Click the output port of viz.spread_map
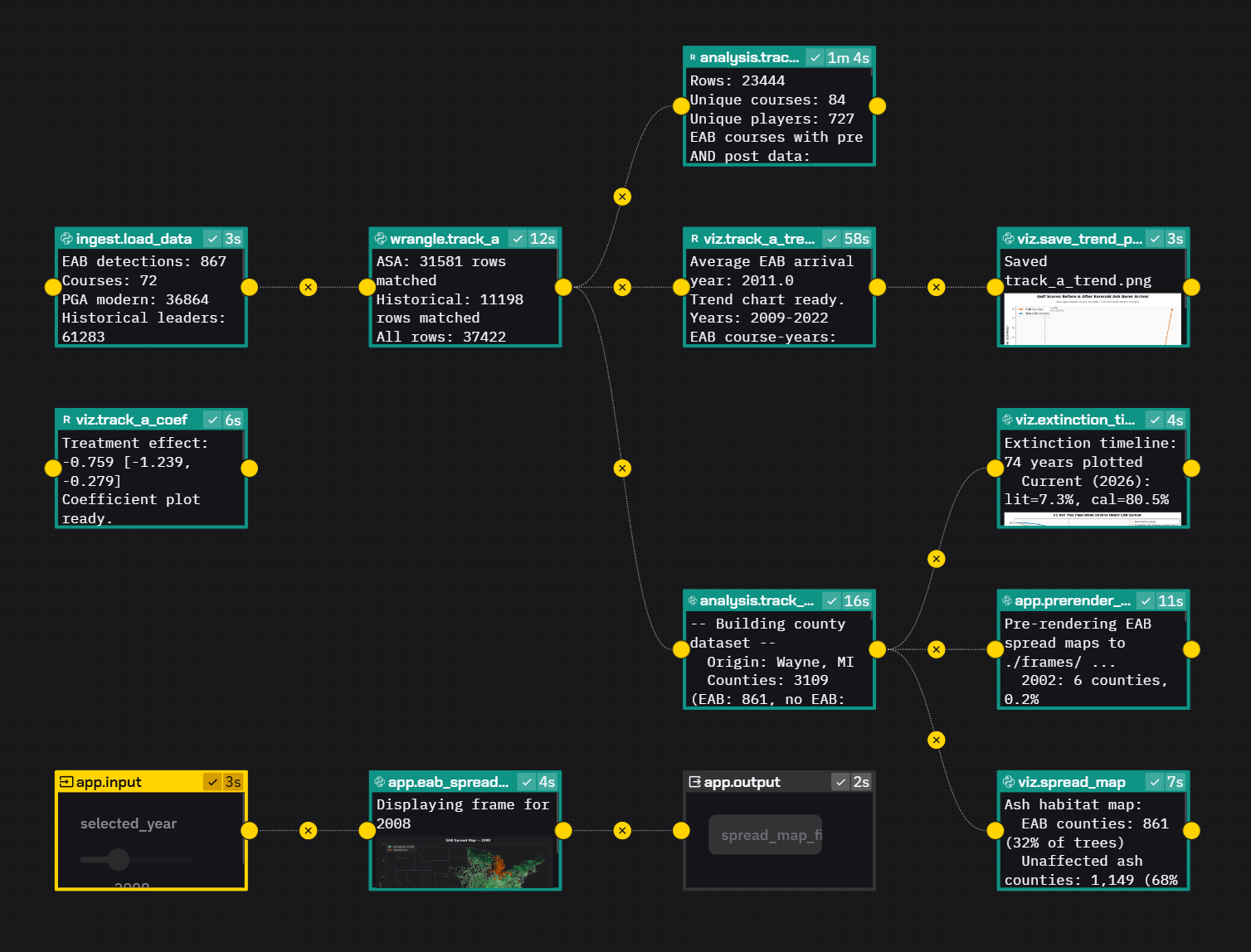This screenshot has height=952, width=1251. (x=1191, y=831)
